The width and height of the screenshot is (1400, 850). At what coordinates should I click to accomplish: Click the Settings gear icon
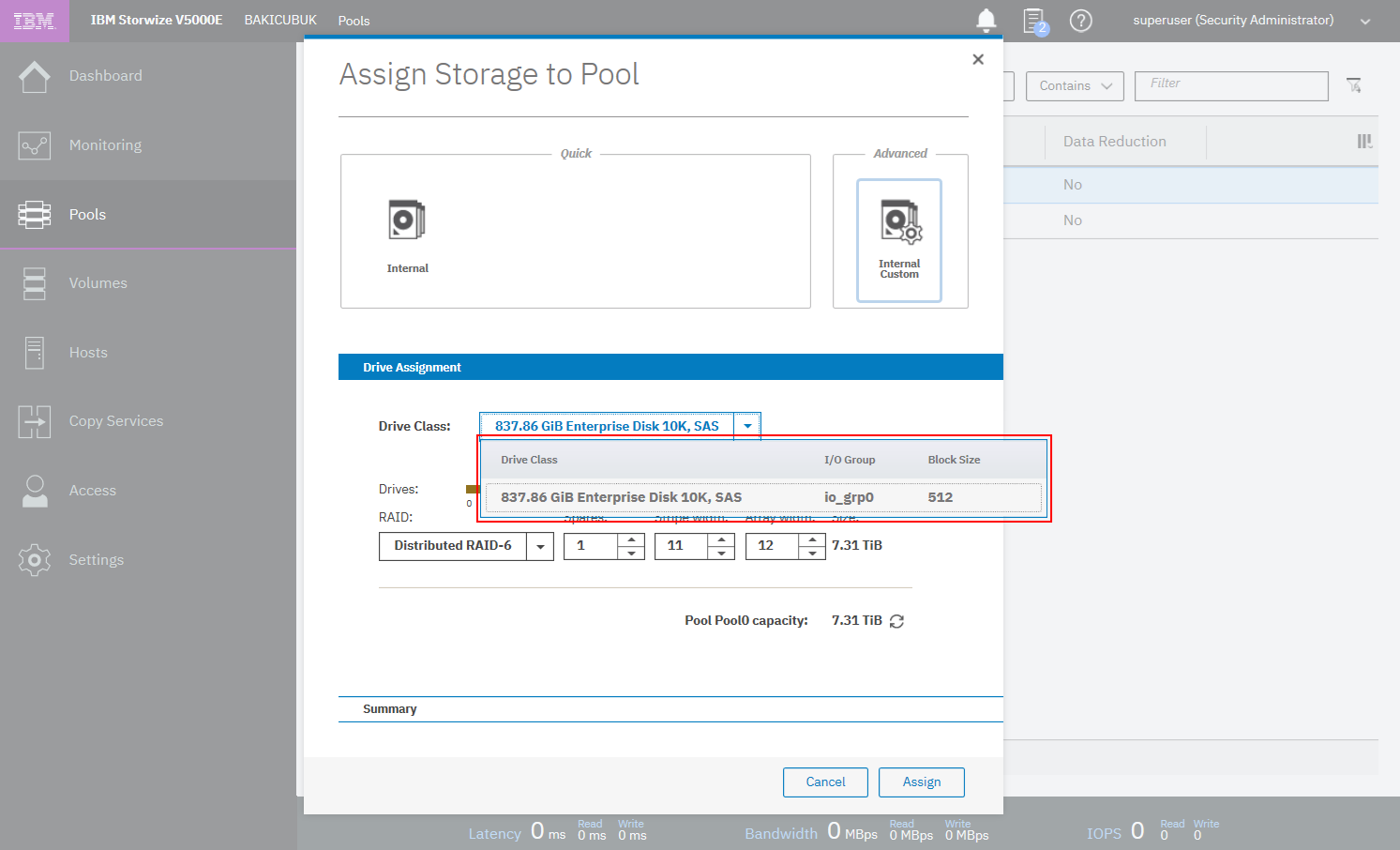coord(35,560)
